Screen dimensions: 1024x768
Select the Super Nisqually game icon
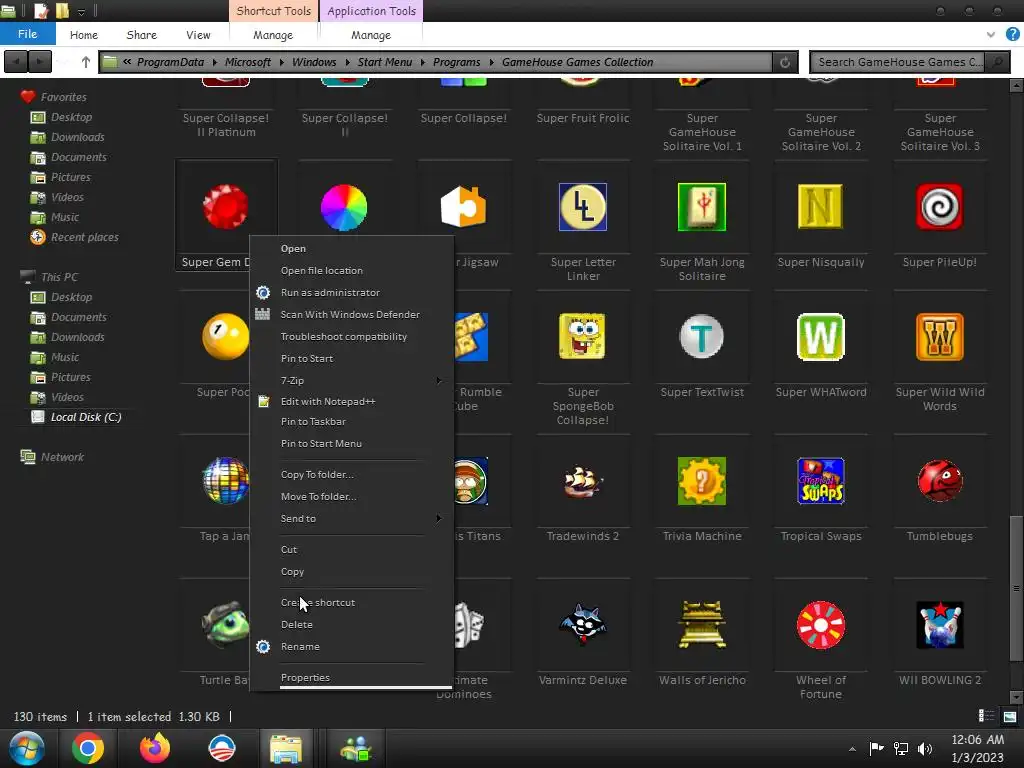(821, 207)
